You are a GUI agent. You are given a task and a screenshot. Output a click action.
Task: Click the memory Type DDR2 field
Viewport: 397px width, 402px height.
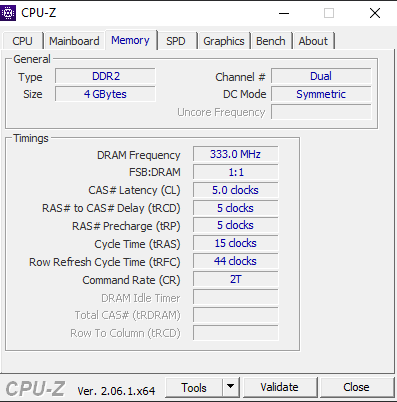tap(105, 76)
